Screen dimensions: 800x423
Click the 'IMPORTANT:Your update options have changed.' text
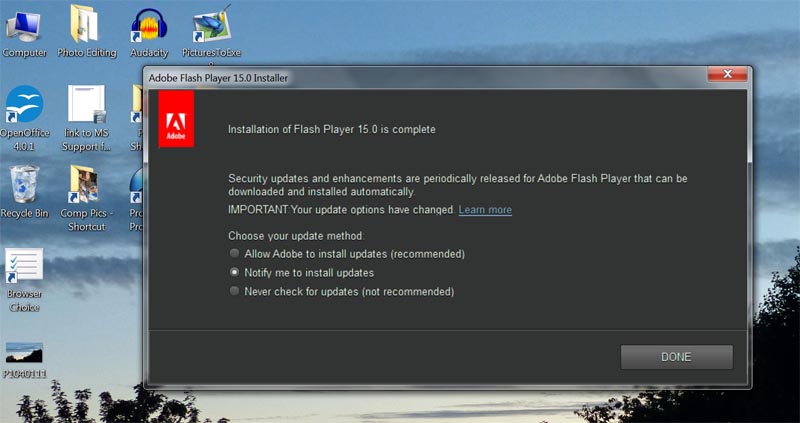coord(341,210)
